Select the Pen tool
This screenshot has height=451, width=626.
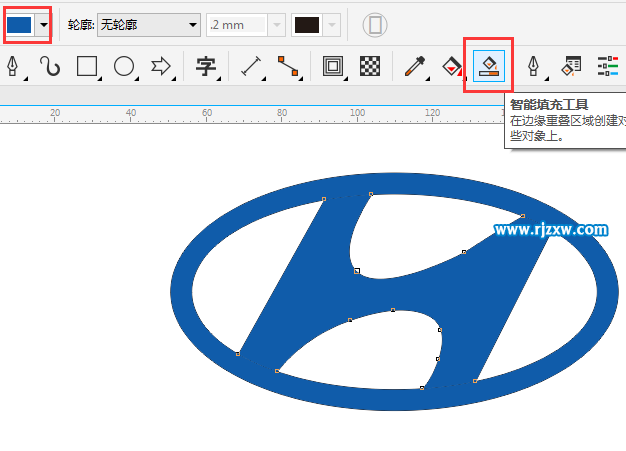[13, 66]
